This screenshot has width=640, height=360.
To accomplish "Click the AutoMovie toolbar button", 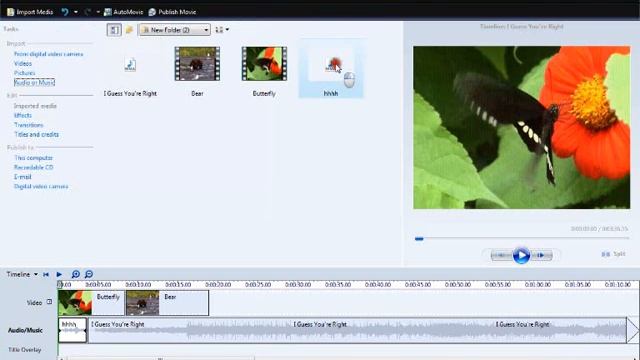I will pyautogui.click(x=123, y=12).
